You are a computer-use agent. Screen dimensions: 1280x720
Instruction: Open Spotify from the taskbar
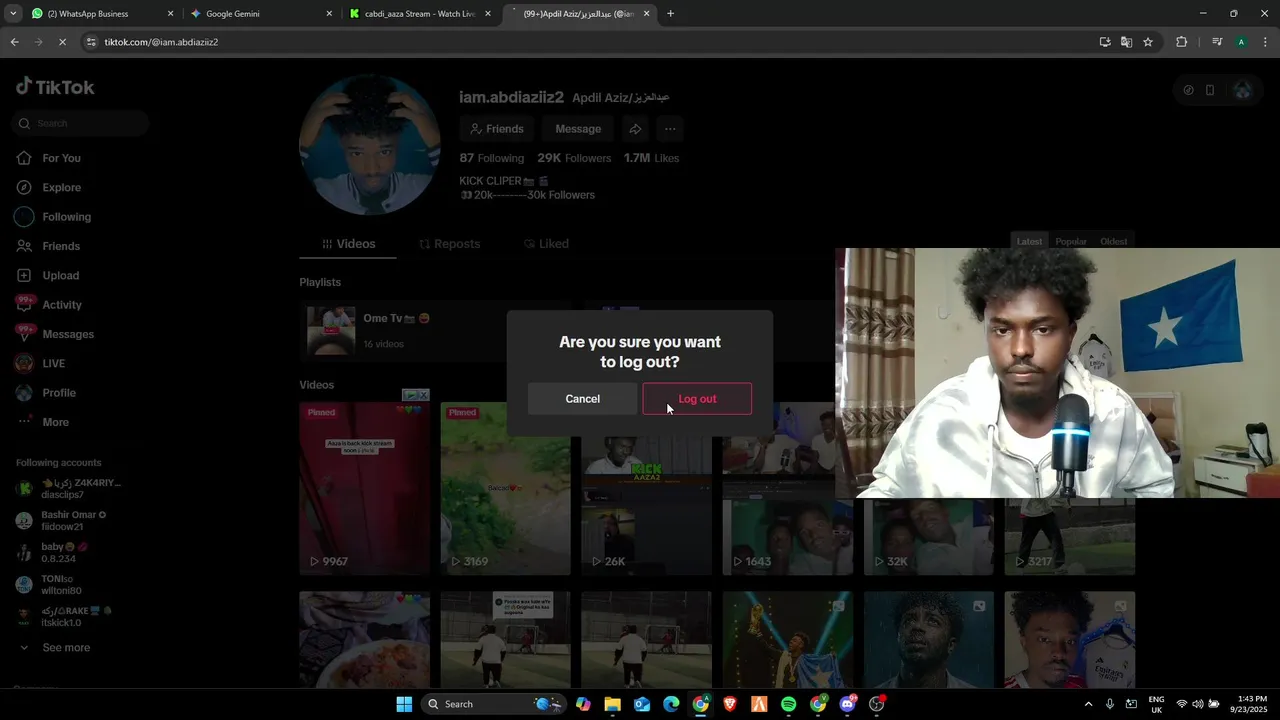pyautogui.click(x=788, y=704)
